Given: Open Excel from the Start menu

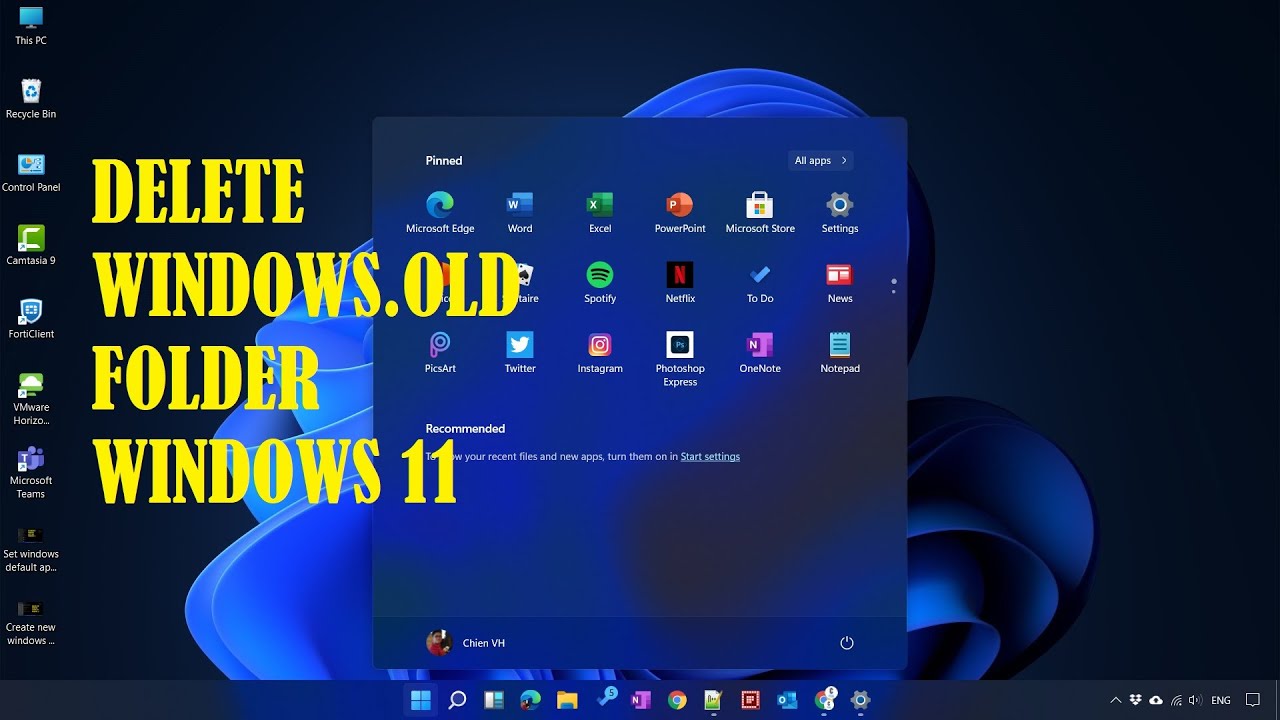Looking at the screenshot, I should (x=599, y=213).
